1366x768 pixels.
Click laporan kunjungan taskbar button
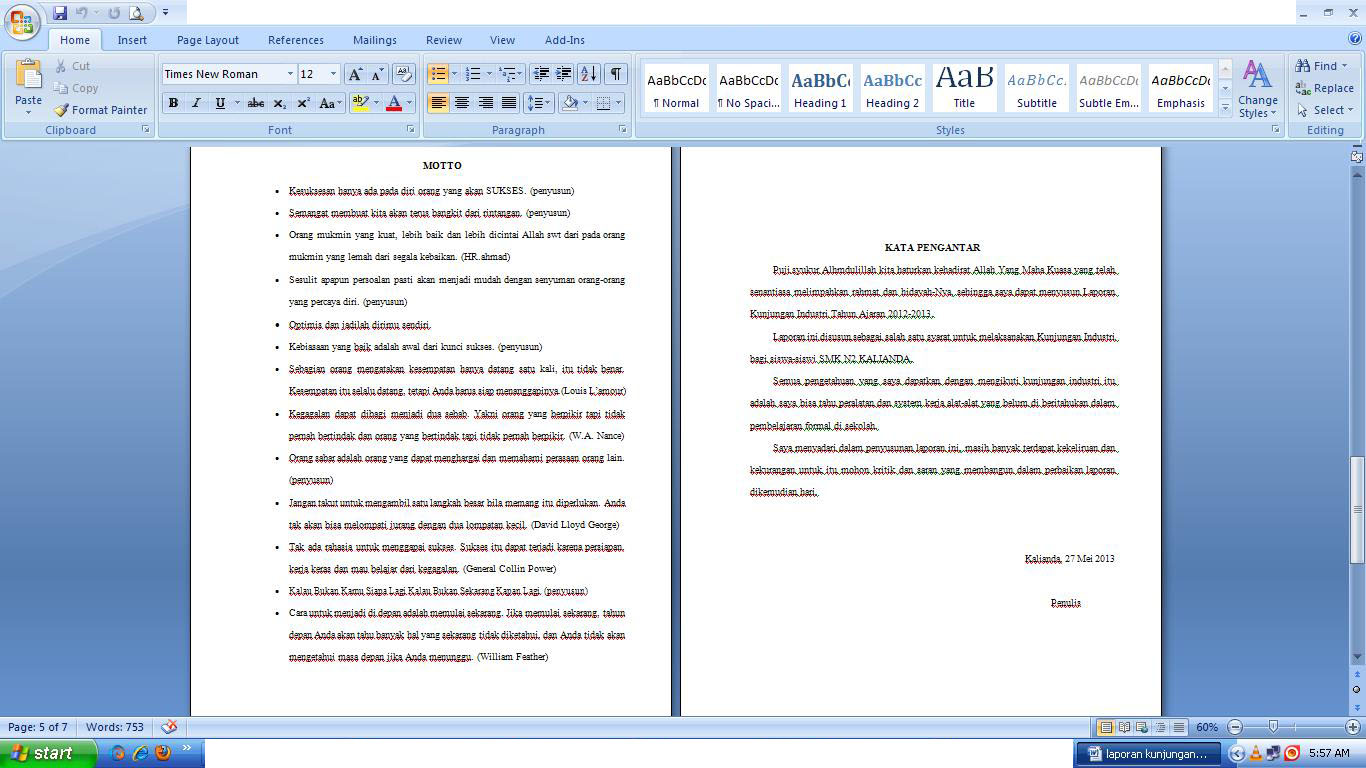[1148, 753]
